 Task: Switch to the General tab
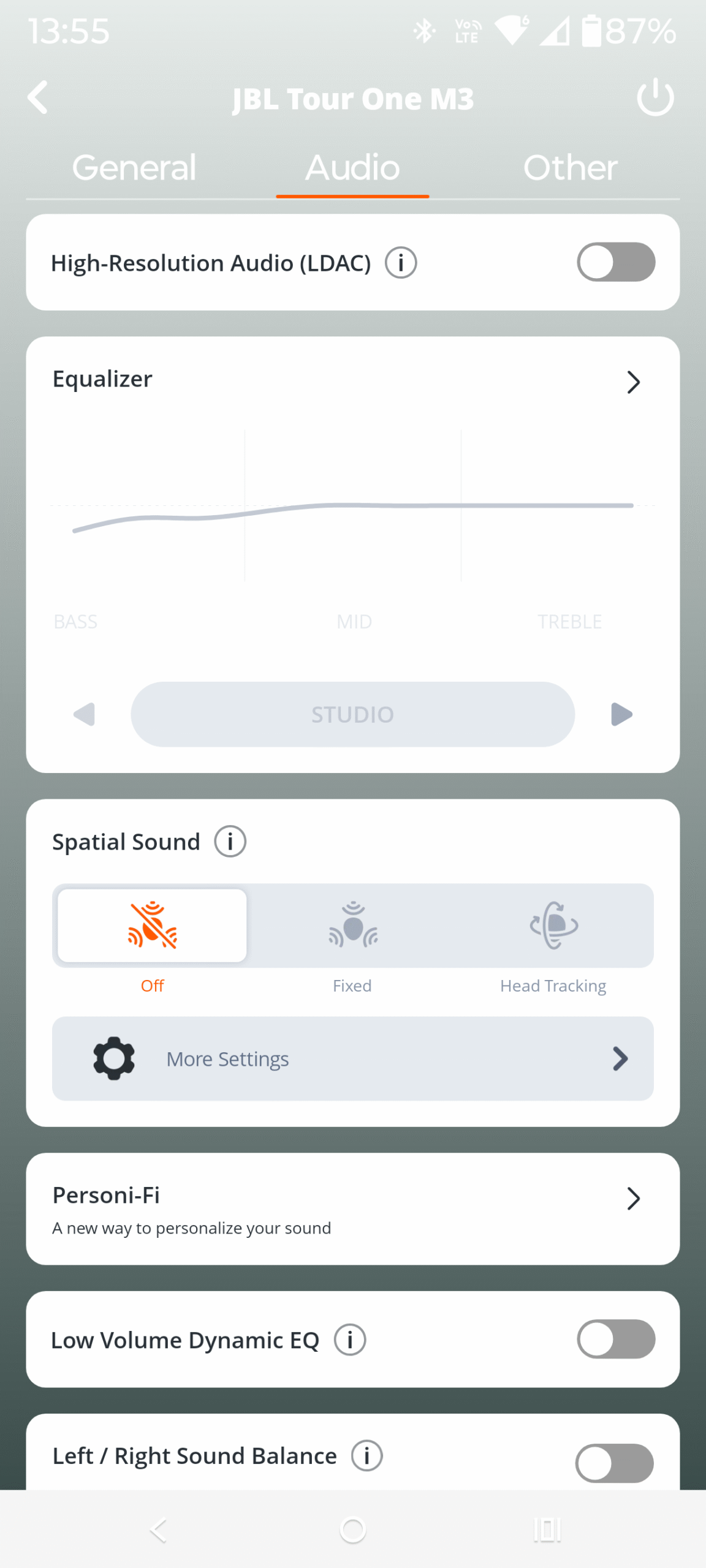134,168
